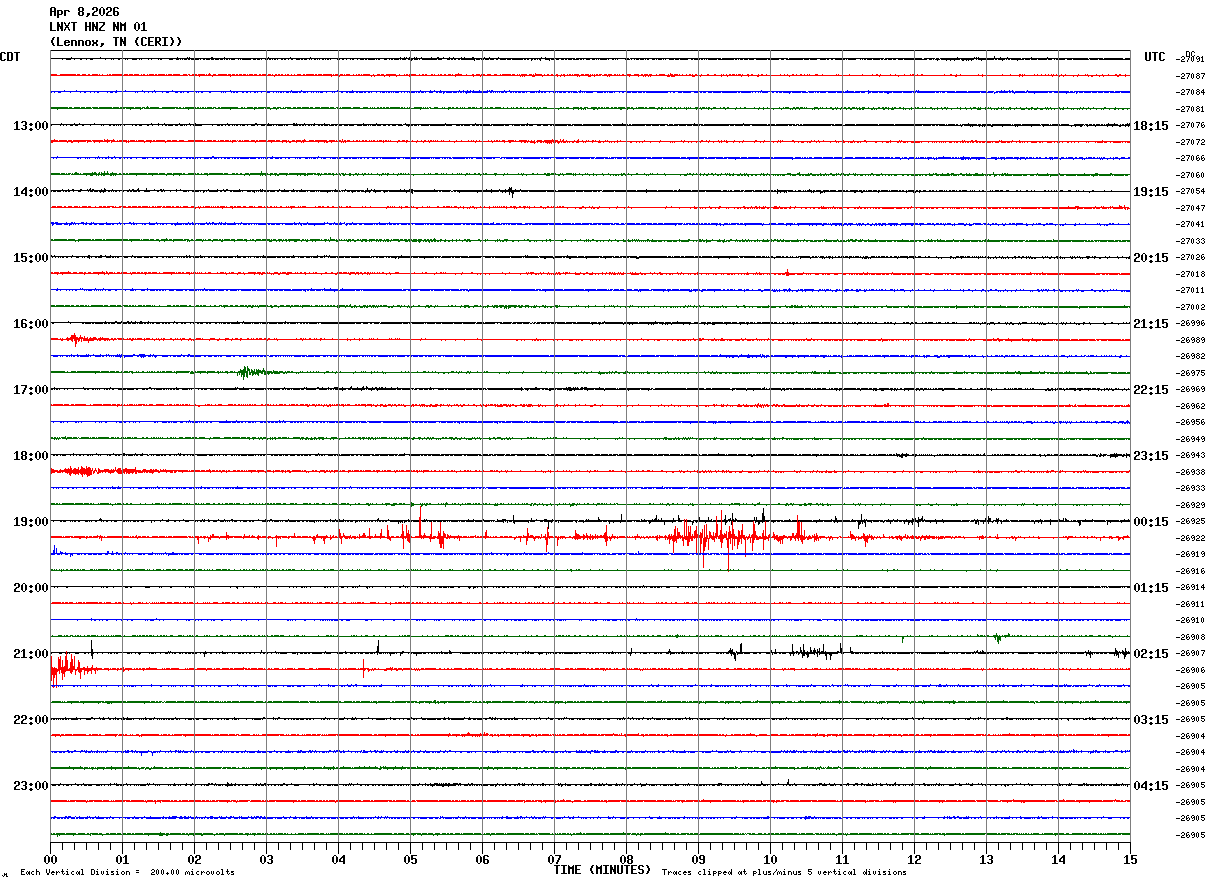Click the 01:15 UTC time label
This screenshot has height=886, width=1210.
[1151, 587]
